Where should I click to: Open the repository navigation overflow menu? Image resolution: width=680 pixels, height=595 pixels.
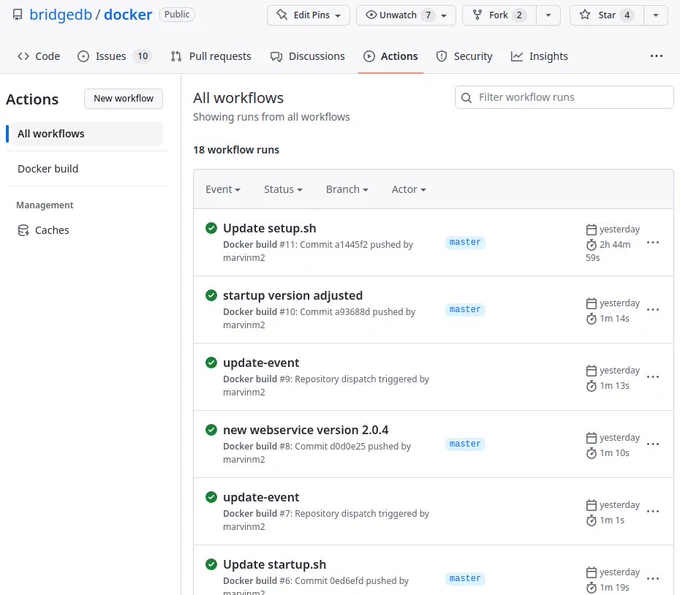pos(656,56)
